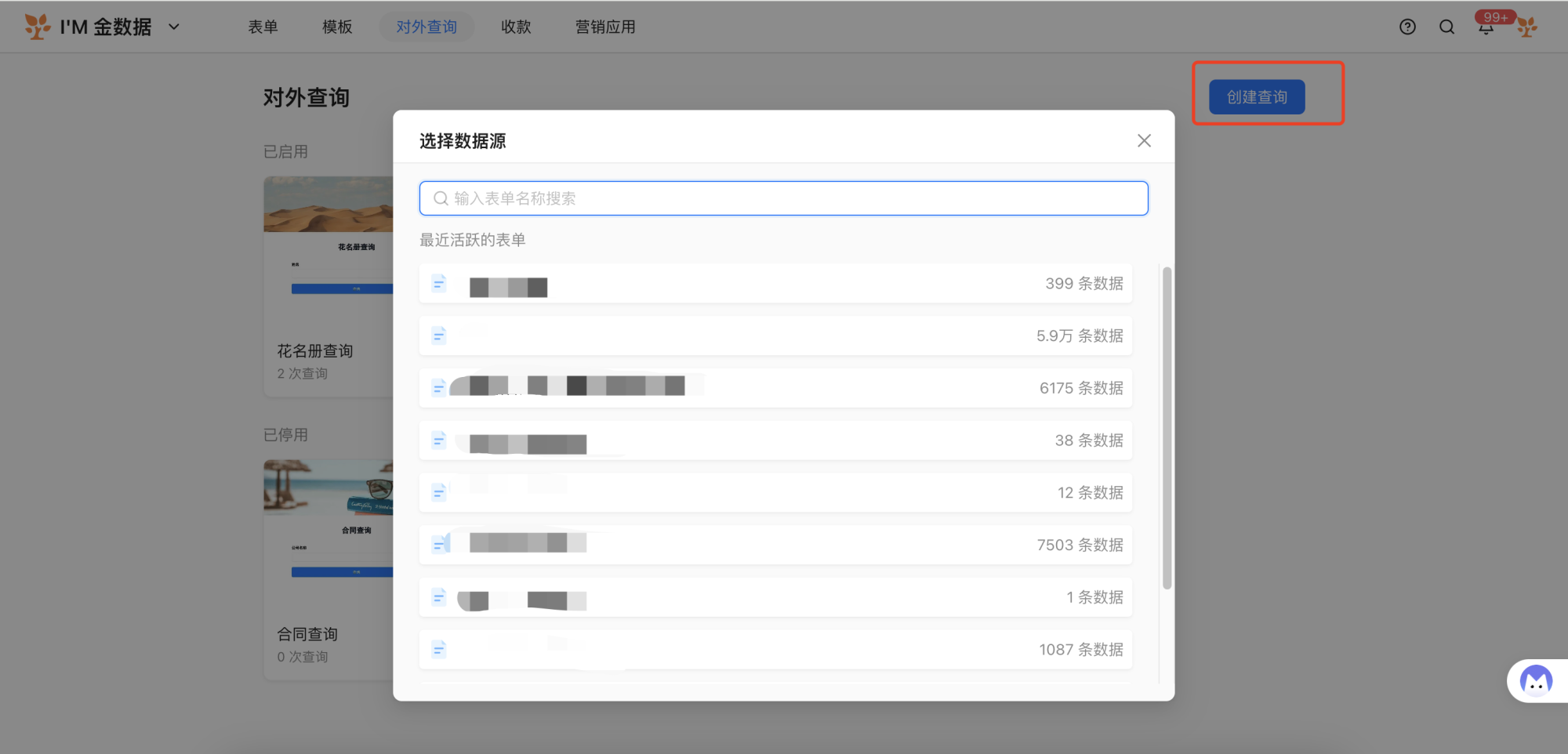Click the dialog's vertical scrollbar
The image size is (1568, 754).
pyautogui.click(x=1167, y=428)
